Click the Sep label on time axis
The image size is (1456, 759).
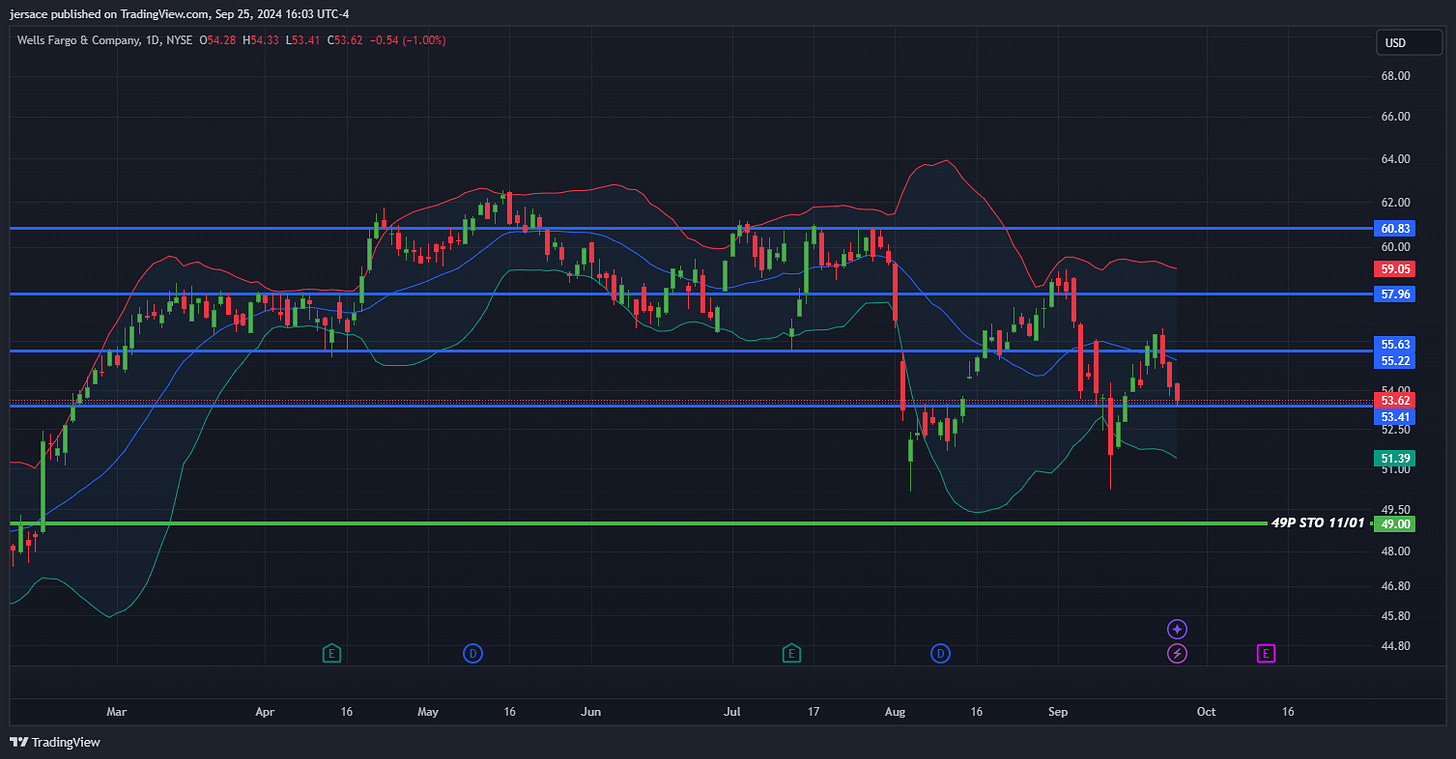coord(1058,712)
